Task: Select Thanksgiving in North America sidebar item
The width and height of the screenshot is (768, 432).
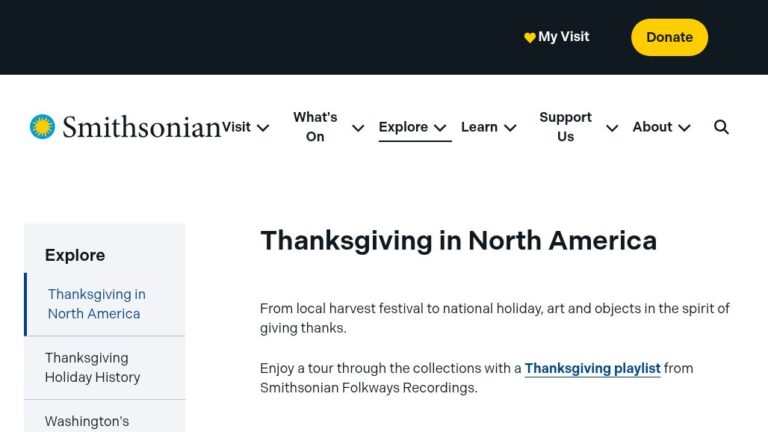Action: [x=105, y=304]
